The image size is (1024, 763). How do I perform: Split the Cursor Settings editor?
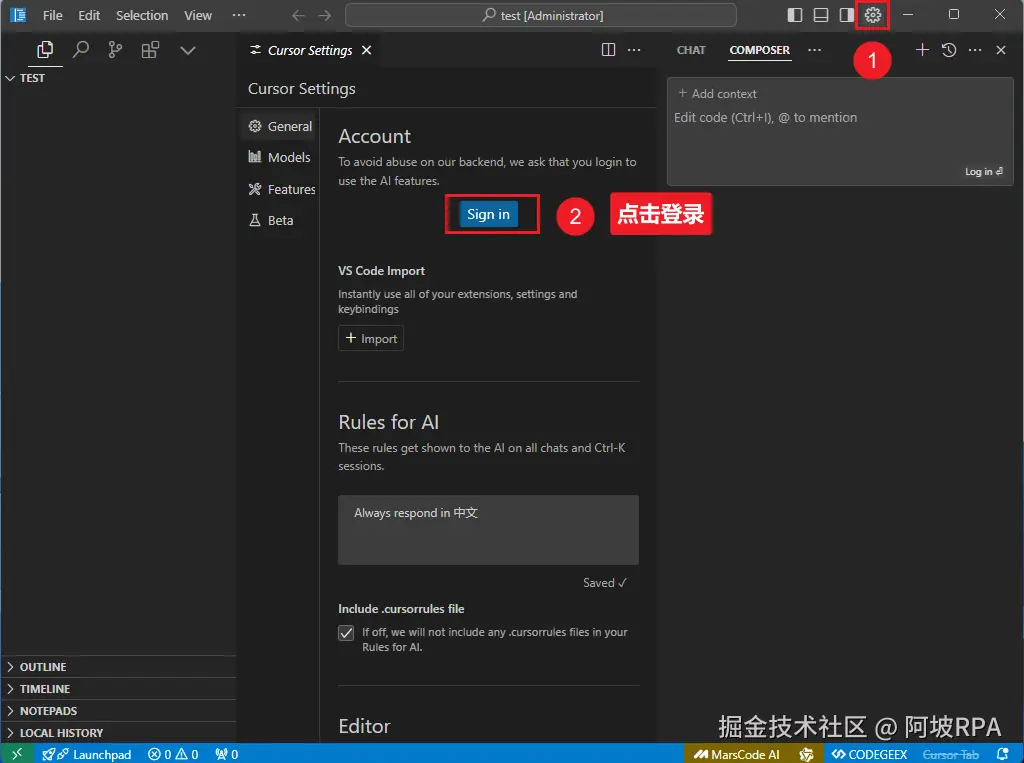[x=608, y=50]
